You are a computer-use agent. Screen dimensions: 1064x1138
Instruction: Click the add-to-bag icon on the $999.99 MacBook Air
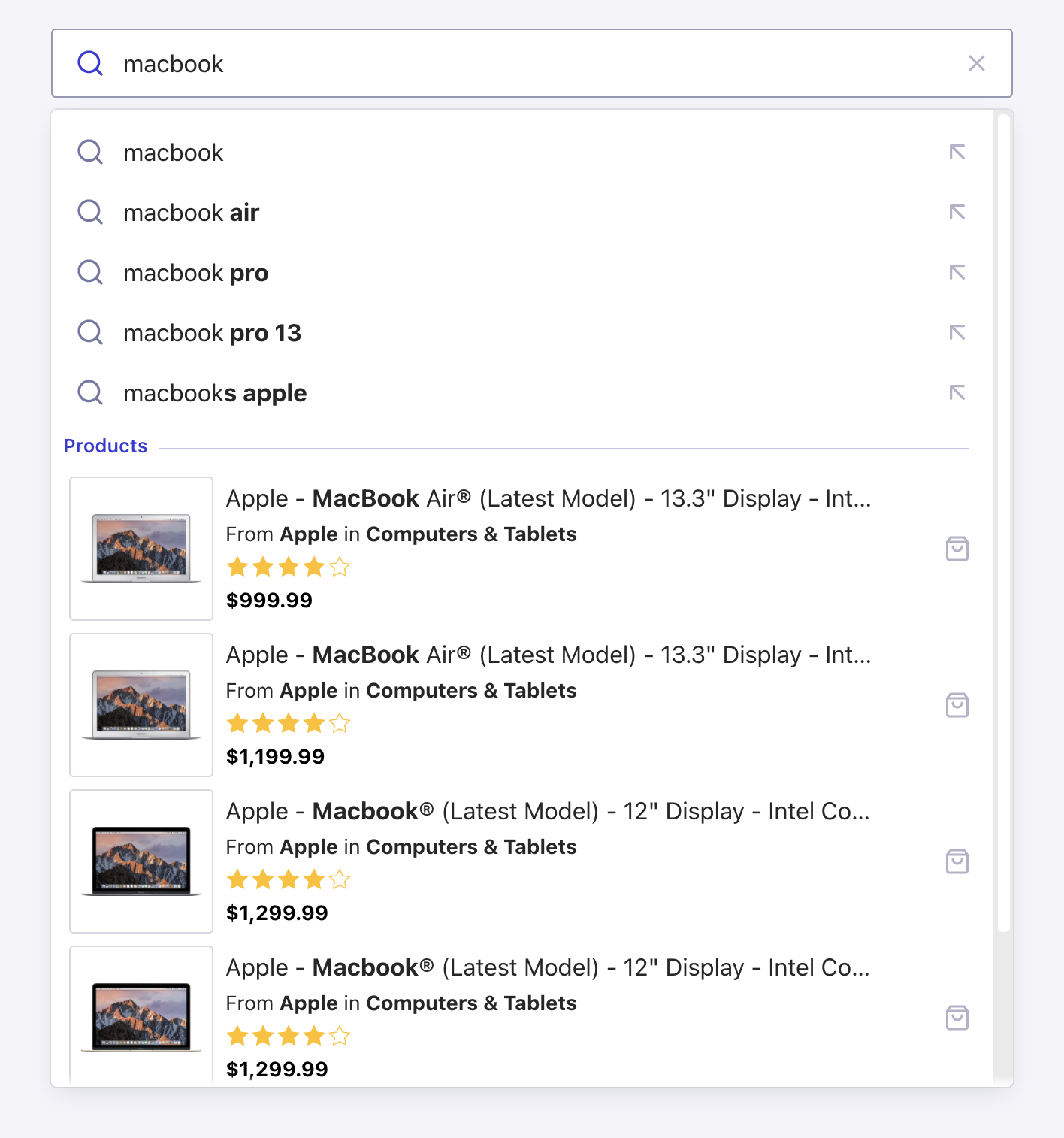point(957,549)
